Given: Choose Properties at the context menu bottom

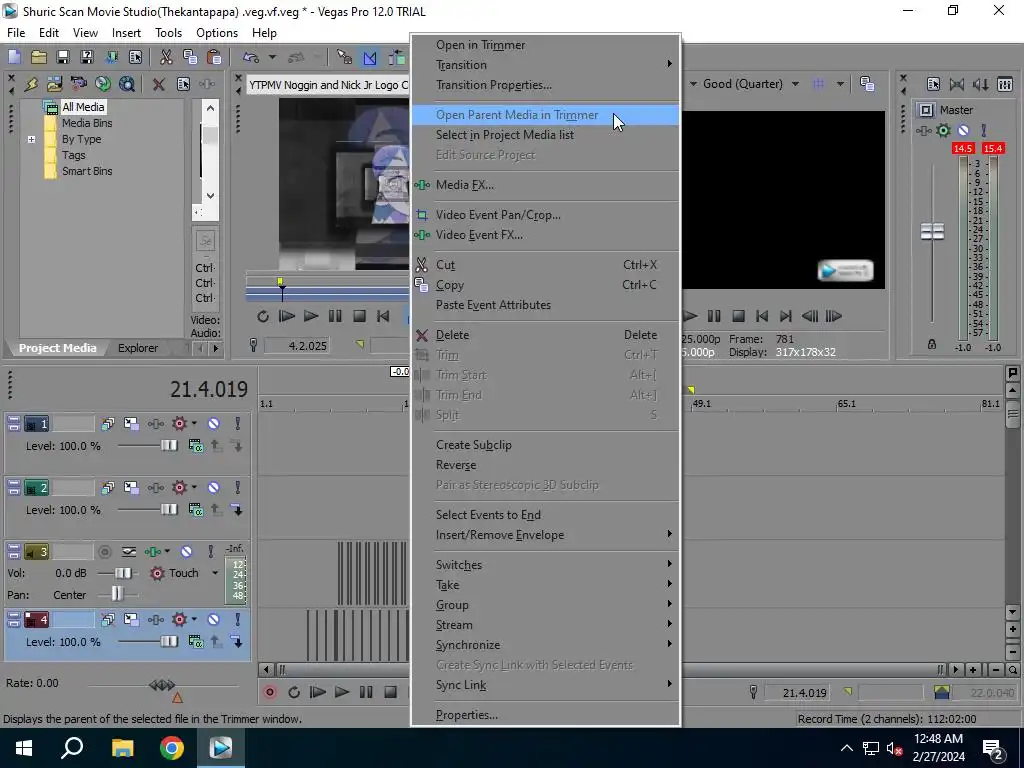Looking at the screenshot, I should click(545, 715).
